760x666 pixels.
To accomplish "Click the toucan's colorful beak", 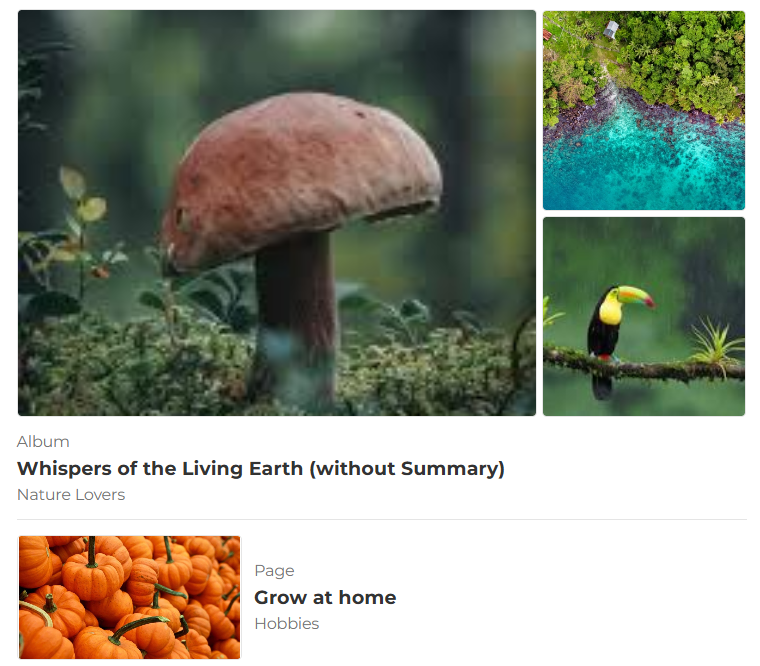I will point(636,295).
